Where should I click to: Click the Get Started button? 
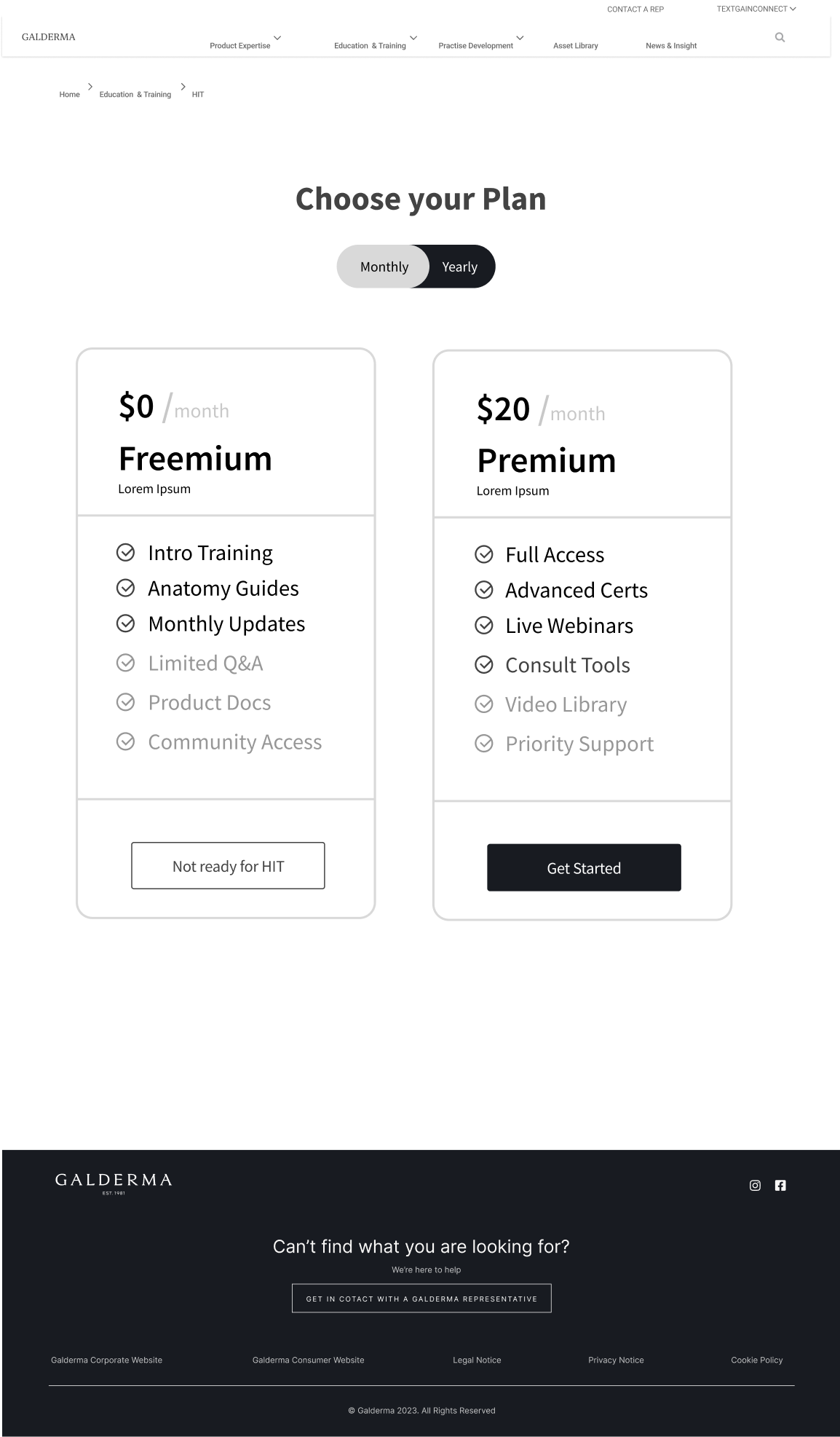tap(584, 867)
